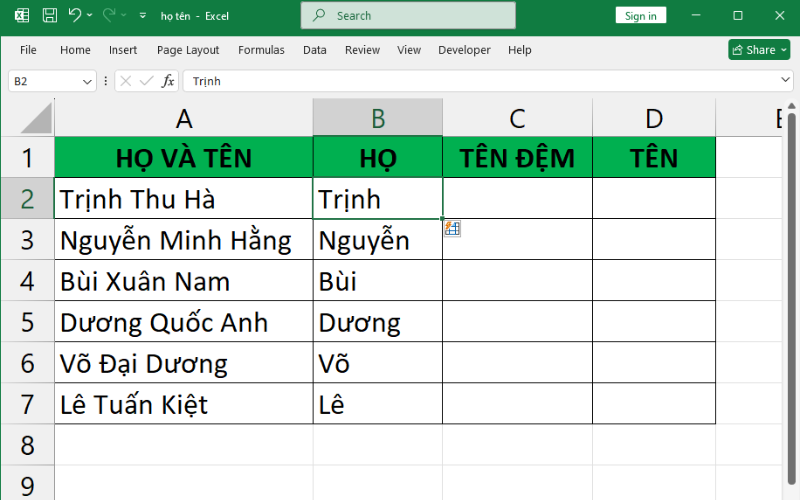This screenshot has width=800, height=500.
Task: Click the Cancel X icon in formula bar
Action: 126,81
